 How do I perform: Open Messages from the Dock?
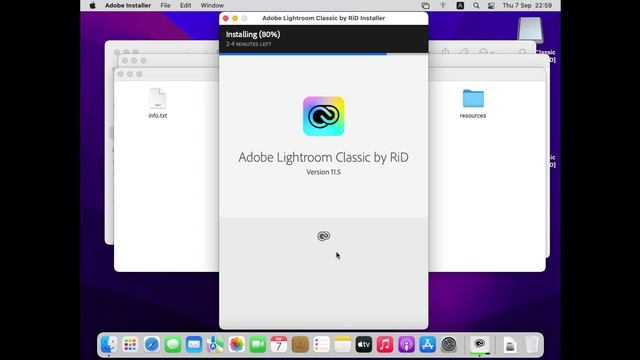coord(173,345)
